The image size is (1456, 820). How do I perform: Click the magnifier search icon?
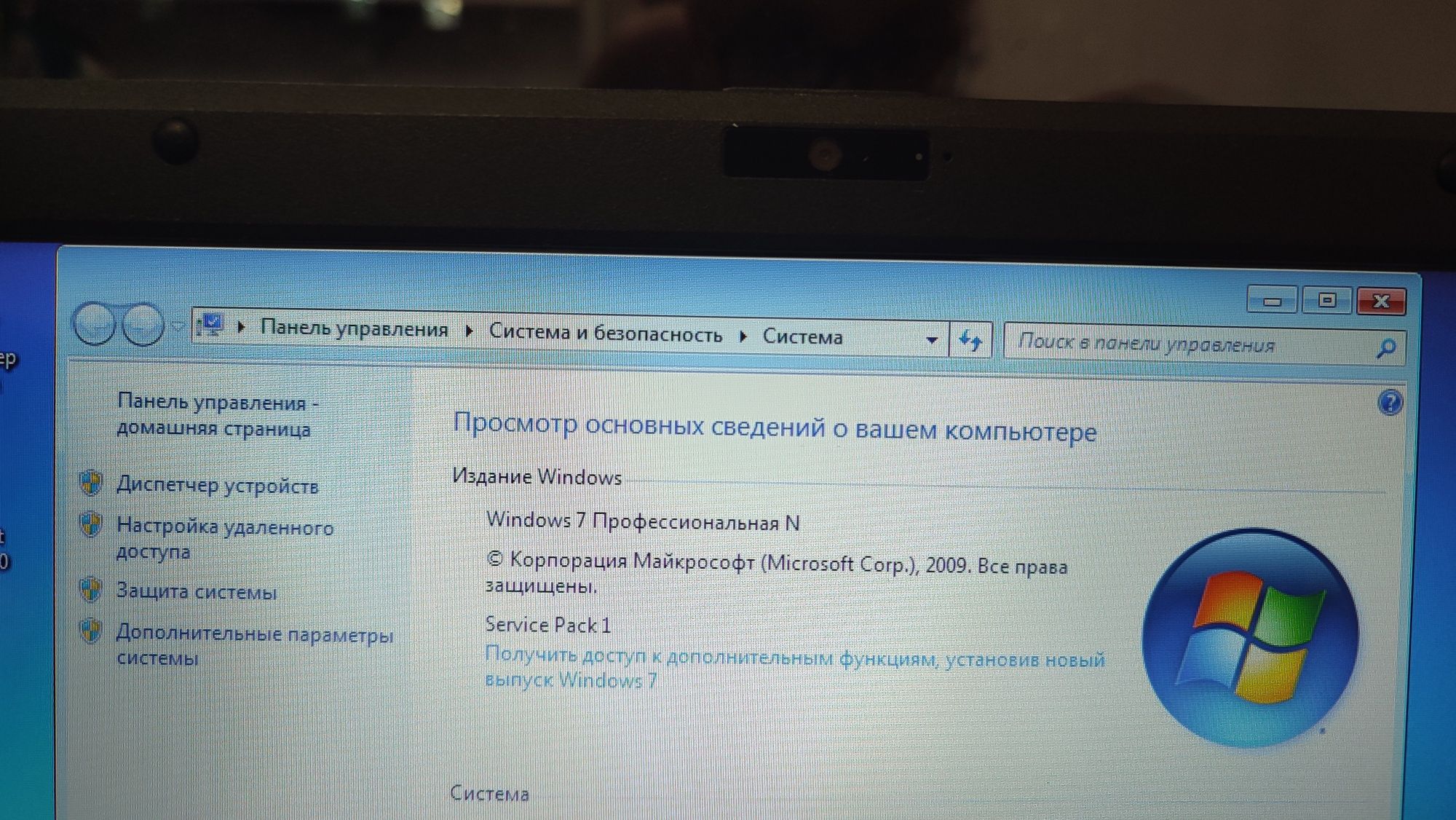point(1386,349)
